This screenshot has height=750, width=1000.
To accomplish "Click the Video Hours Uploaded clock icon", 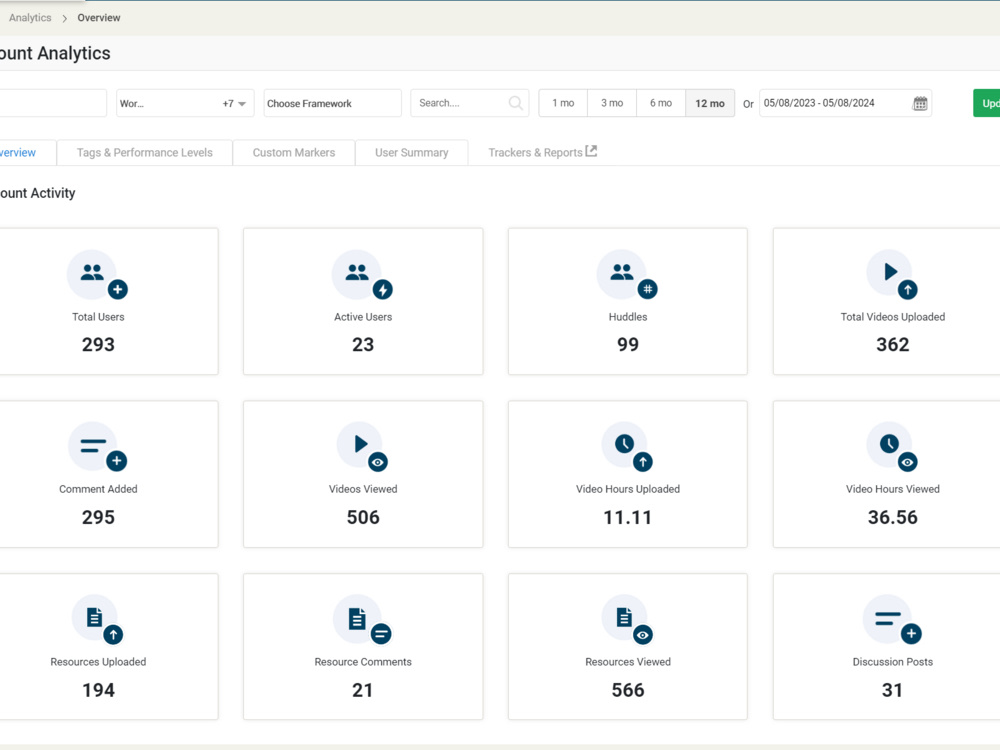I will (627, 447).
